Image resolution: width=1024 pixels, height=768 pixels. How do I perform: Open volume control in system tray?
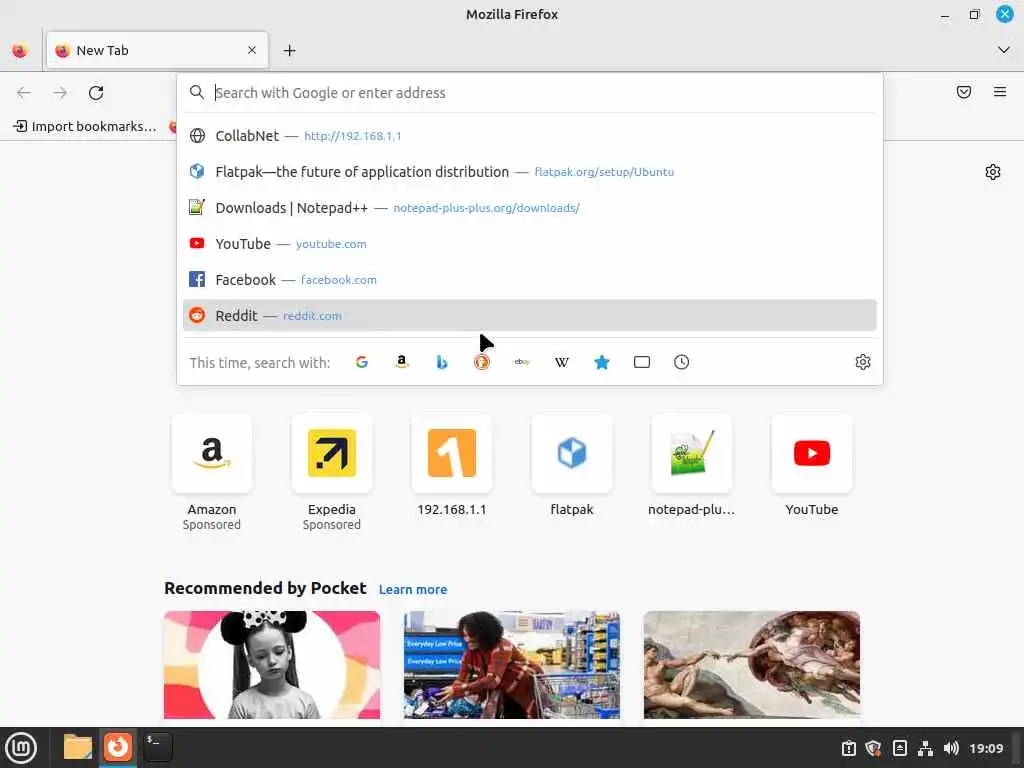pyautogui.click(x=951, y=748)
